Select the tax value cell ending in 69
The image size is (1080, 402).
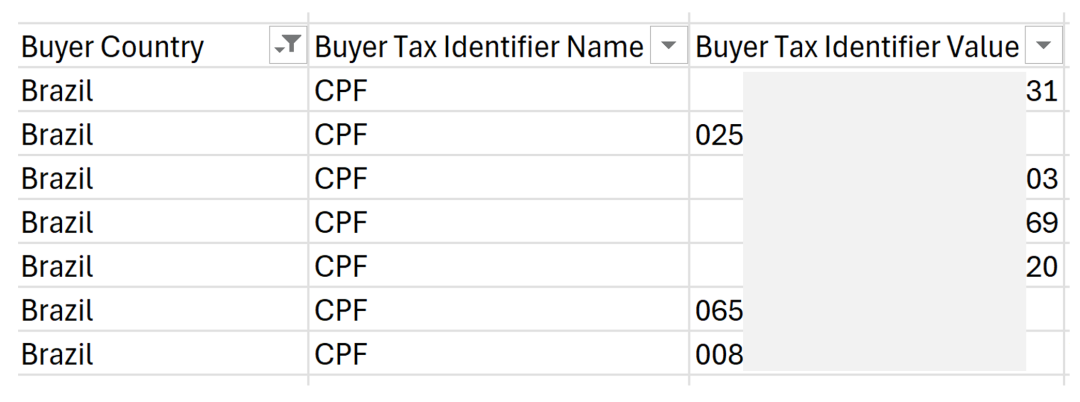pyautogui.click(x=877, y=222)
